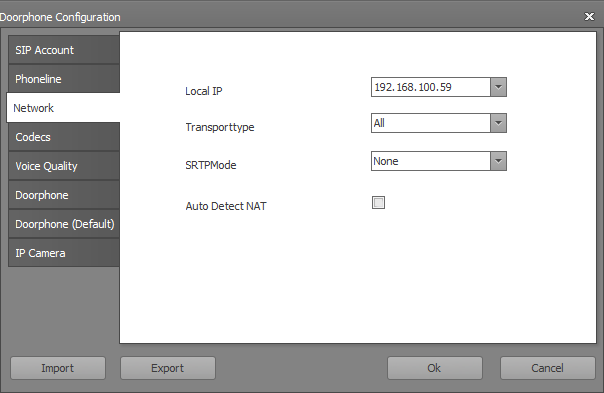Select the Network tab

pos(63,108)
